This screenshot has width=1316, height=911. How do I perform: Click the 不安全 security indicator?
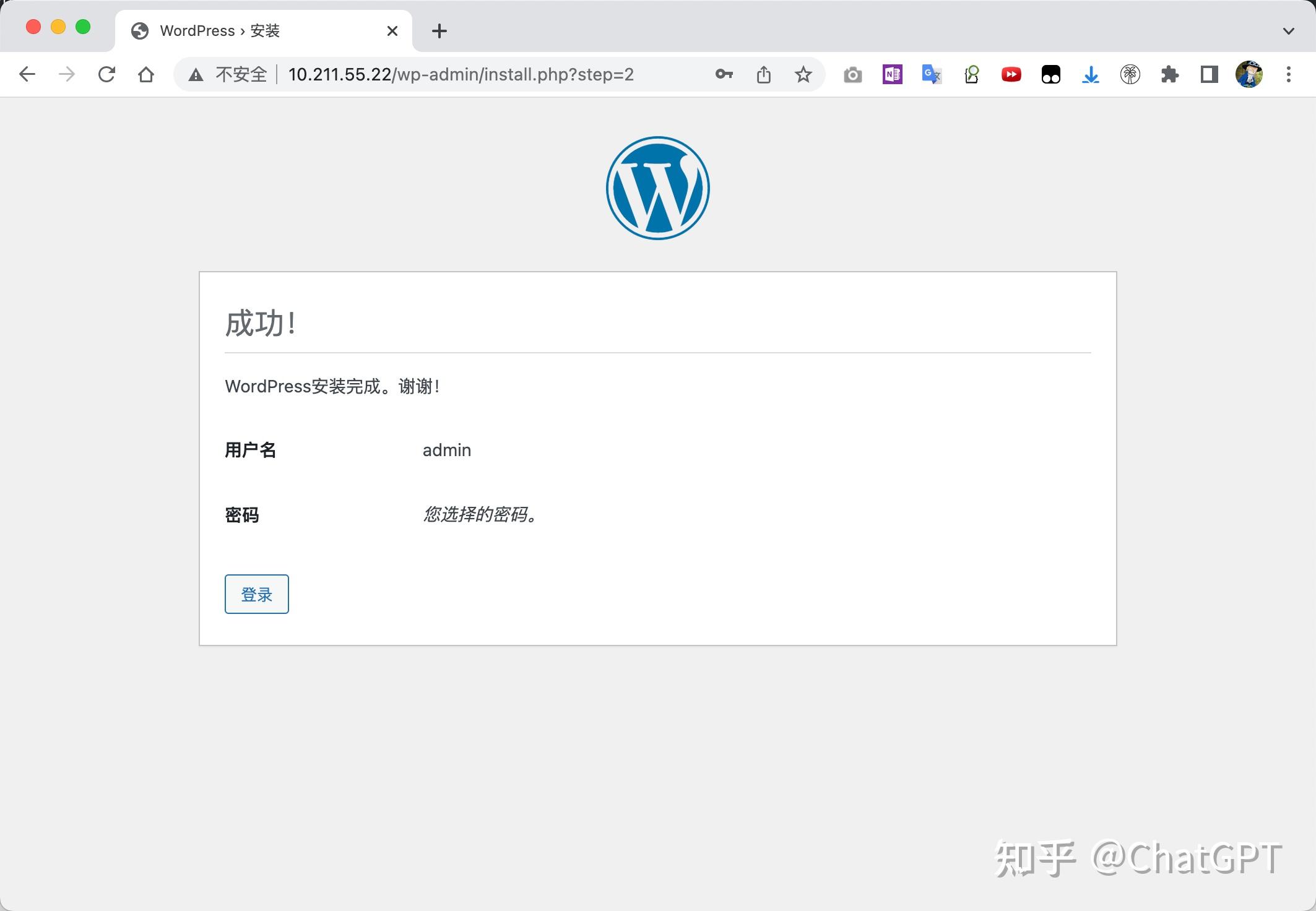(230, 74)
